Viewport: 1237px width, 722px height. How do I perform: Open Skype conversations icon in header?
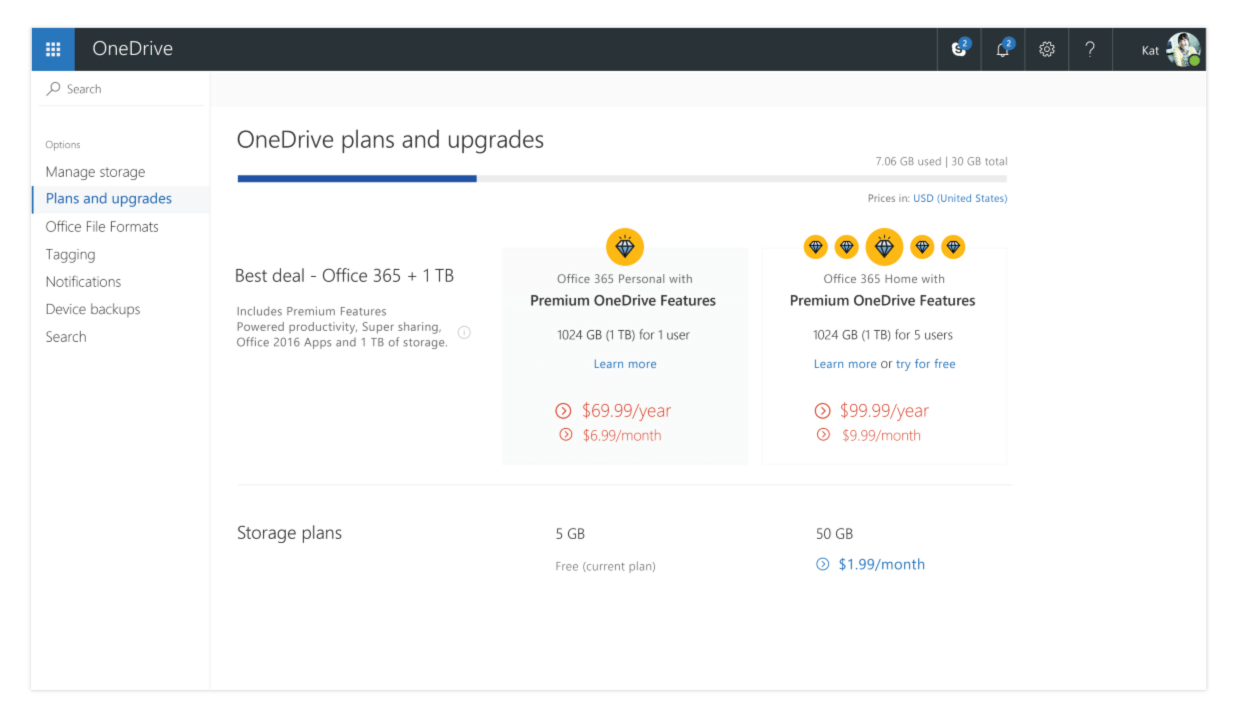coord(960,49)
